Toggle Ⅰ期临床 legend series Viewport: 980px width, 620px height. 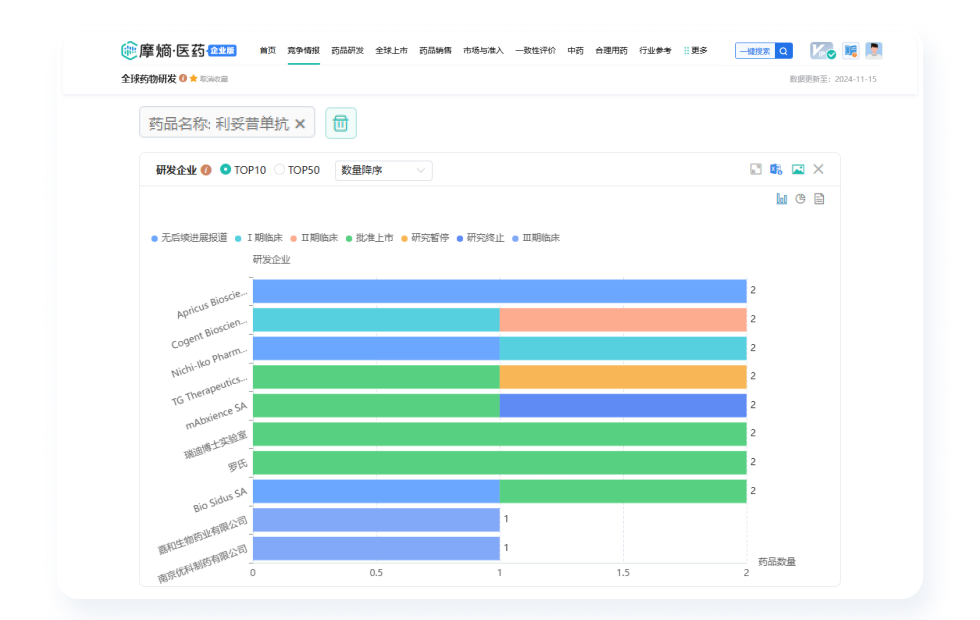coord(259,238)
